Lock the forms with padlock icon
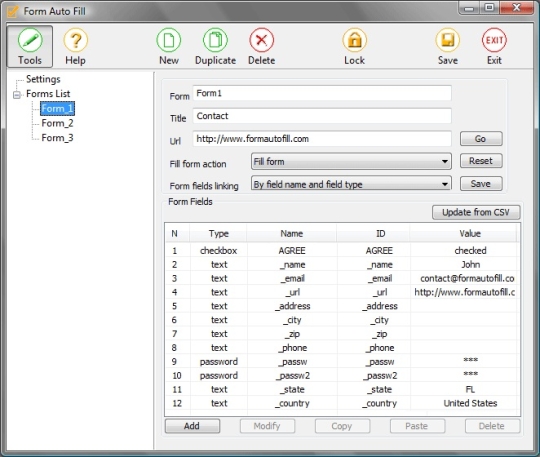 coord(354,46)
